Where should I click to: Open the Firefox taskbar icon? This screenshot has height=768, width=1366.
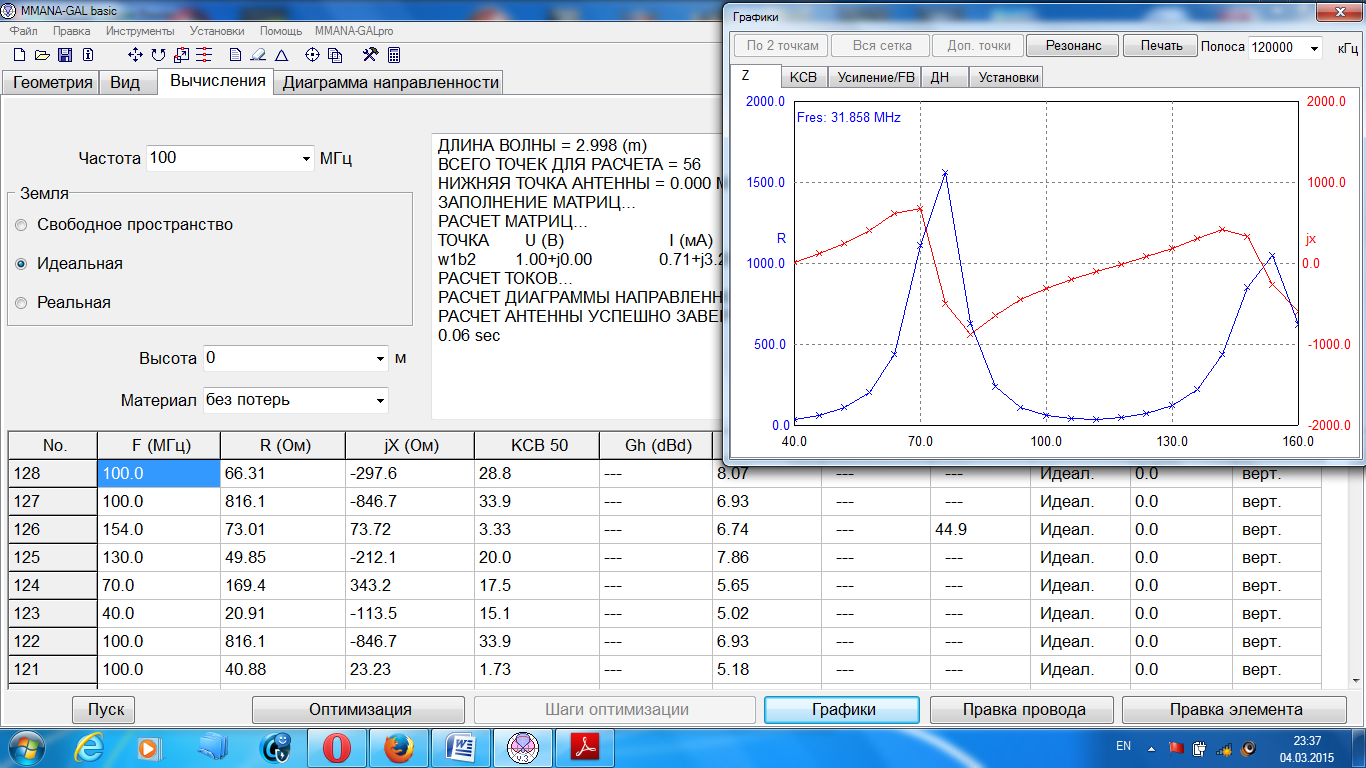tap(397, 747)
